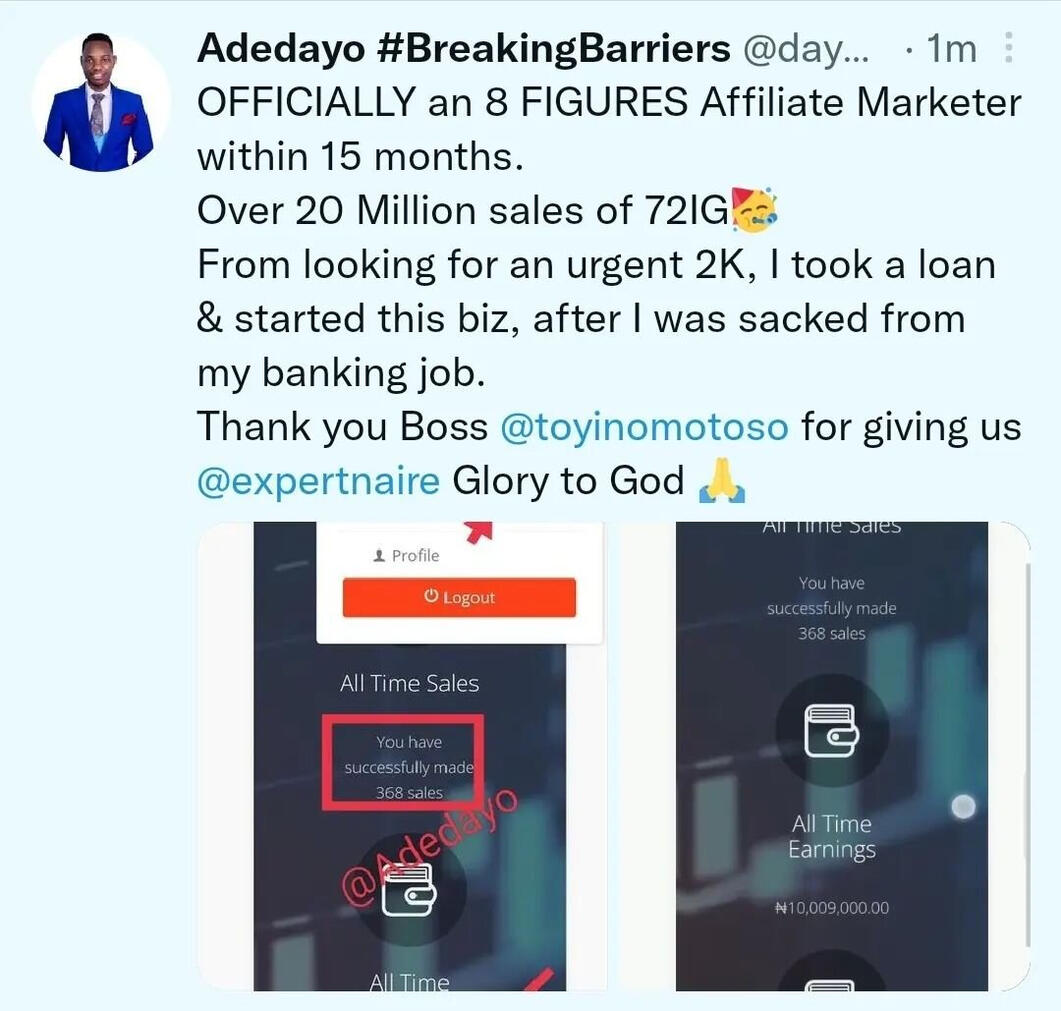Click the person icon beside Profile
Viewport: 1061px width, 1011px height.
click(x=379, y=556)
